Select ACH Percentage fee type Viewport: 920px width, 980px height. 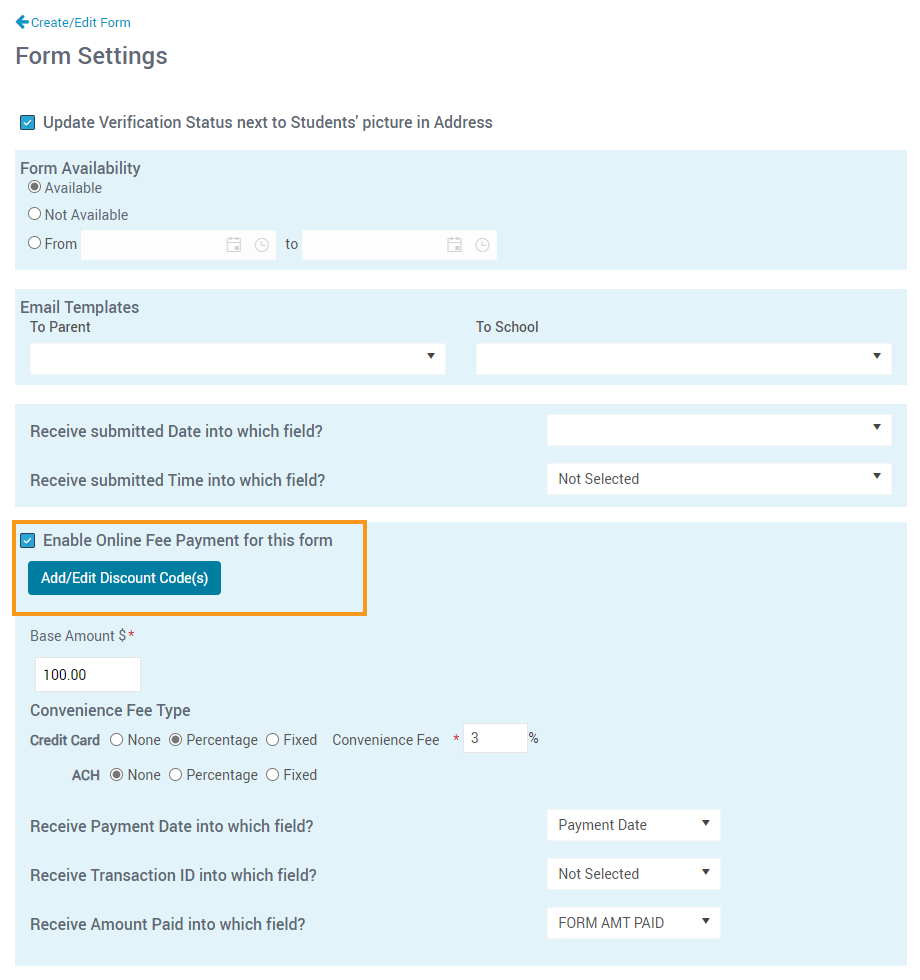[176, 775]
